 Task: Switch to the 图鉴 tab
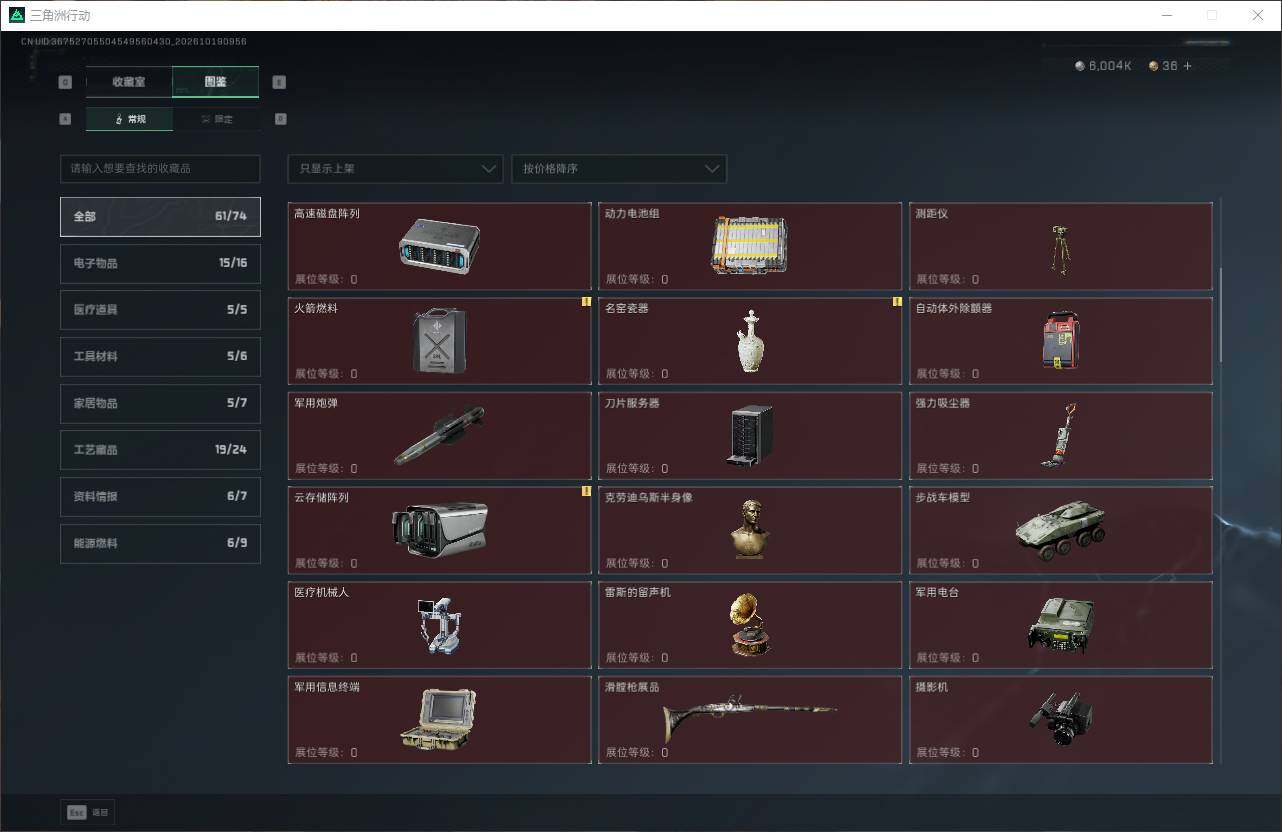[216, 82]
